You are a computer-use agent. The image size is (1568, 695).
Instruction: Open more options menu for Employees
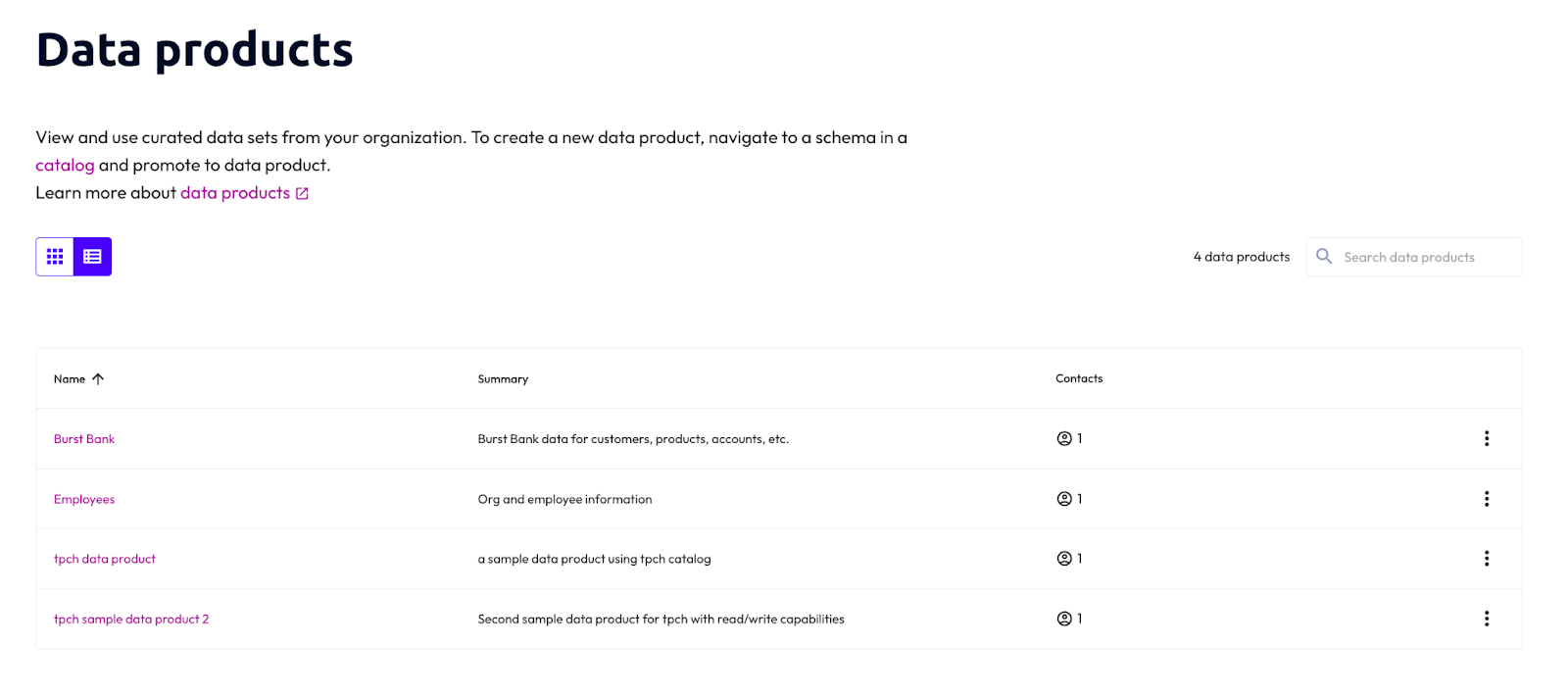1487,499
